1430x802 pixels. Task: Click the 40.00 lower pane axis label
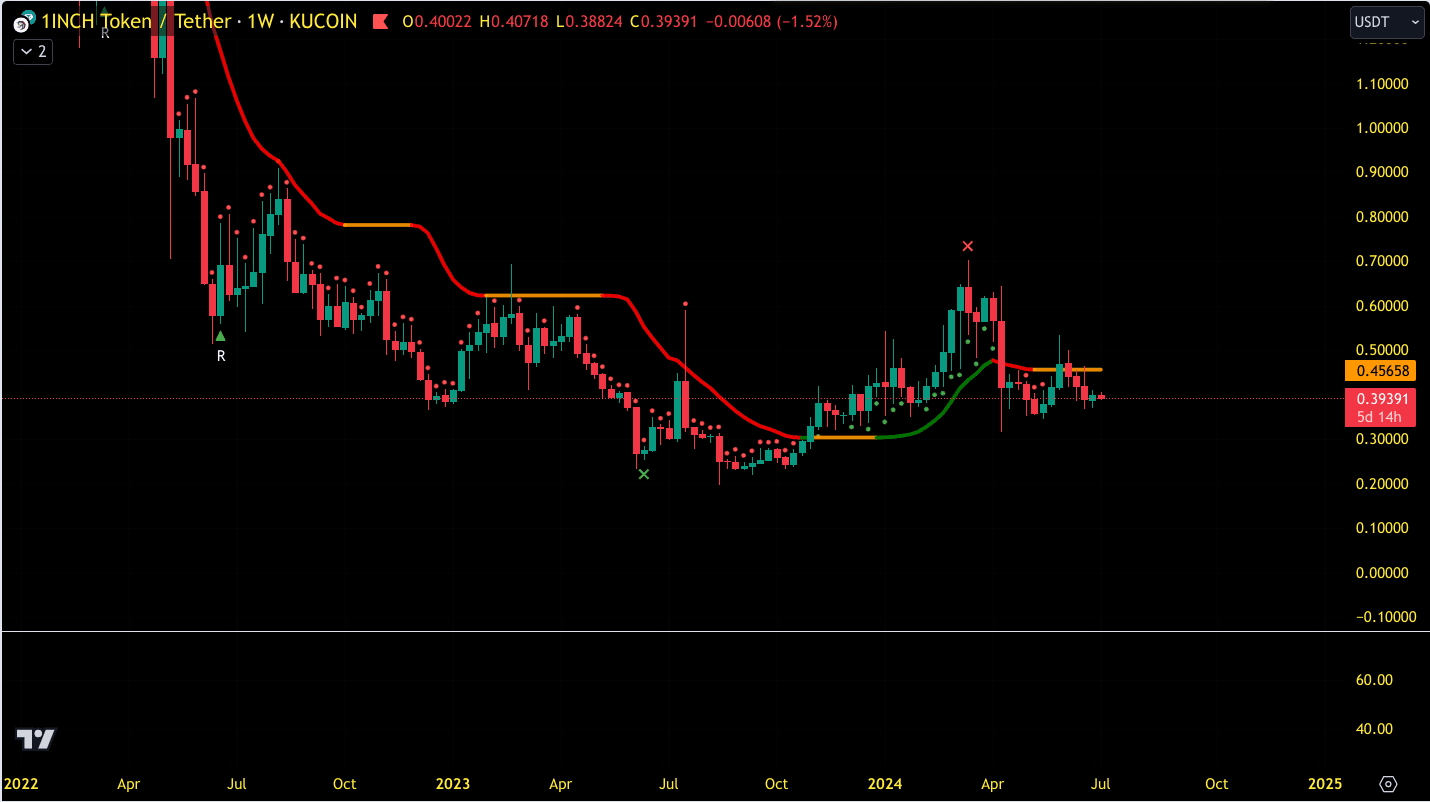[x=1374, y=729]
